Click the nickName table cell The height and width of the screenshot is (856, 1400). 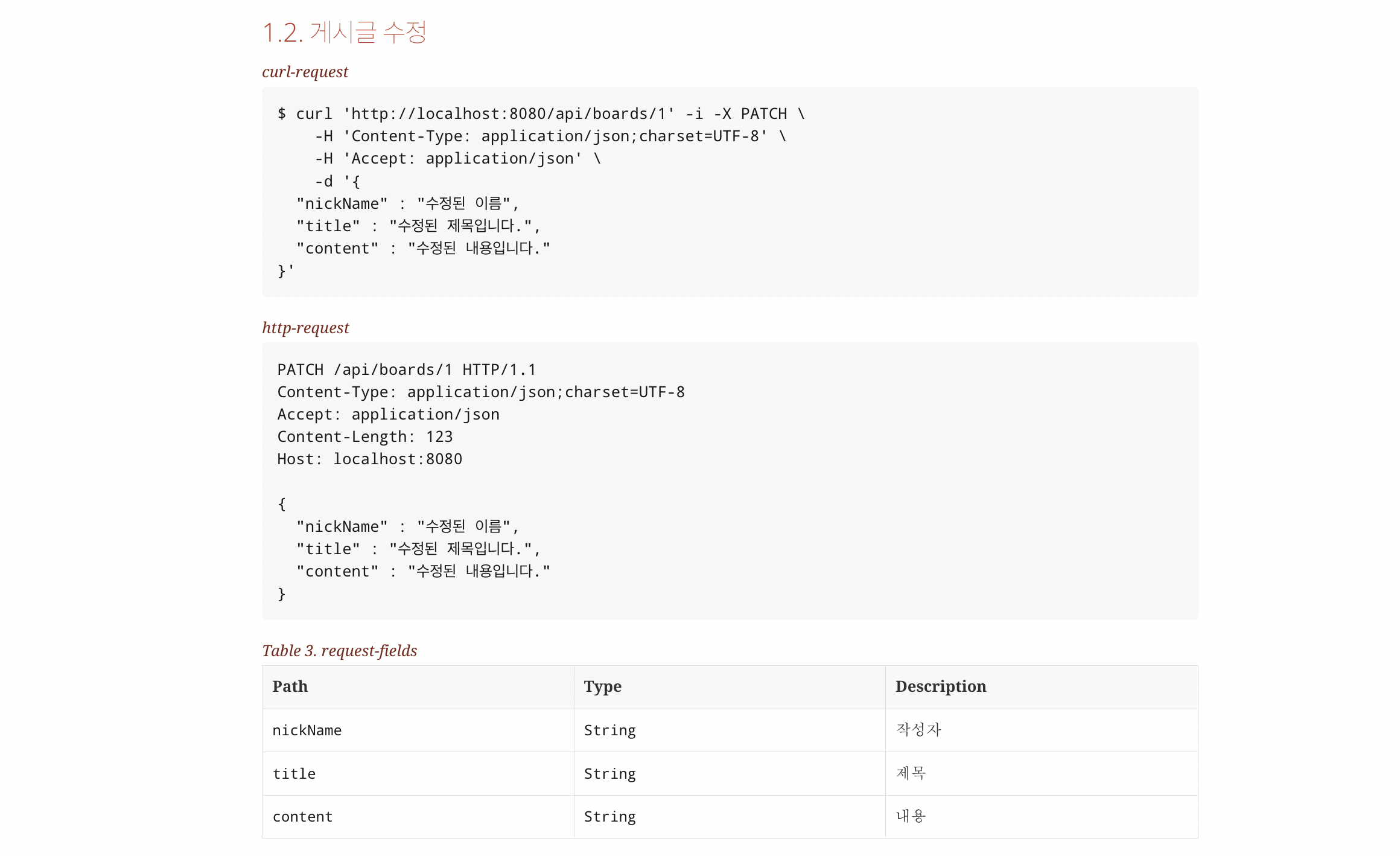point(307,730)
